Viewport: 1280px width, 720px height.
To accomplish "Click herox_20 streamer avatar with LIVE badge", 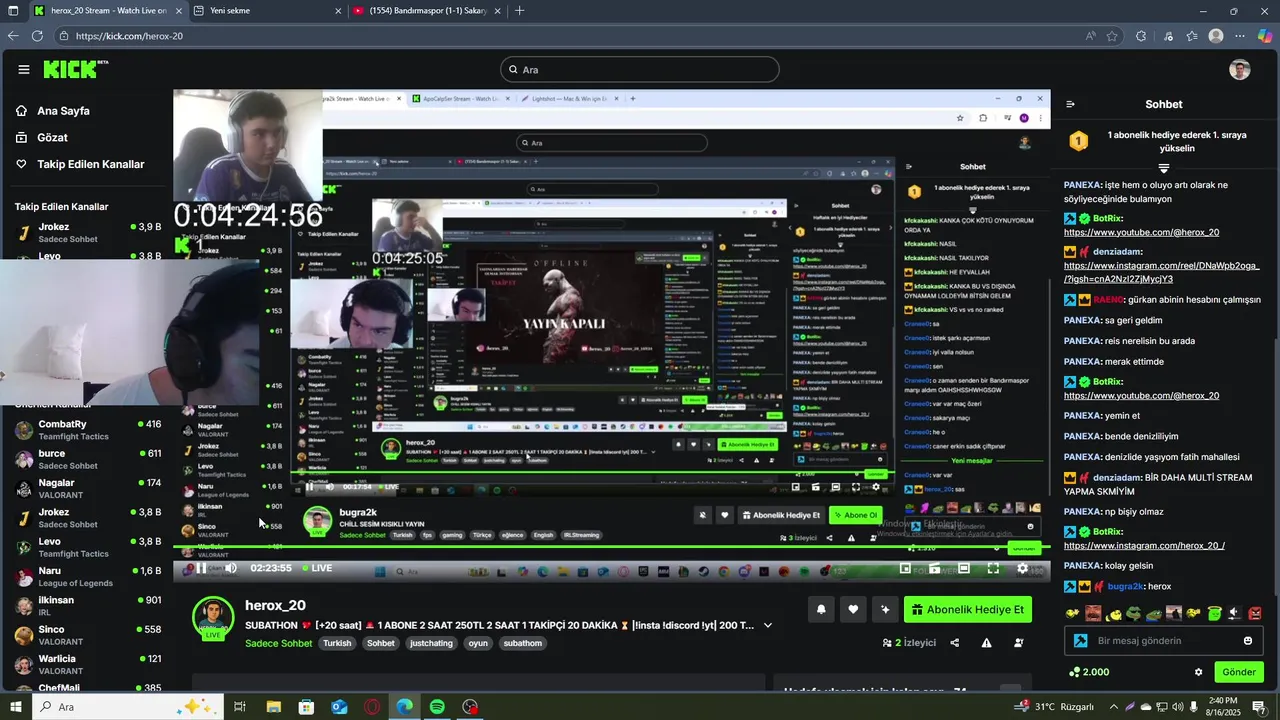I will tap(213, 619).
